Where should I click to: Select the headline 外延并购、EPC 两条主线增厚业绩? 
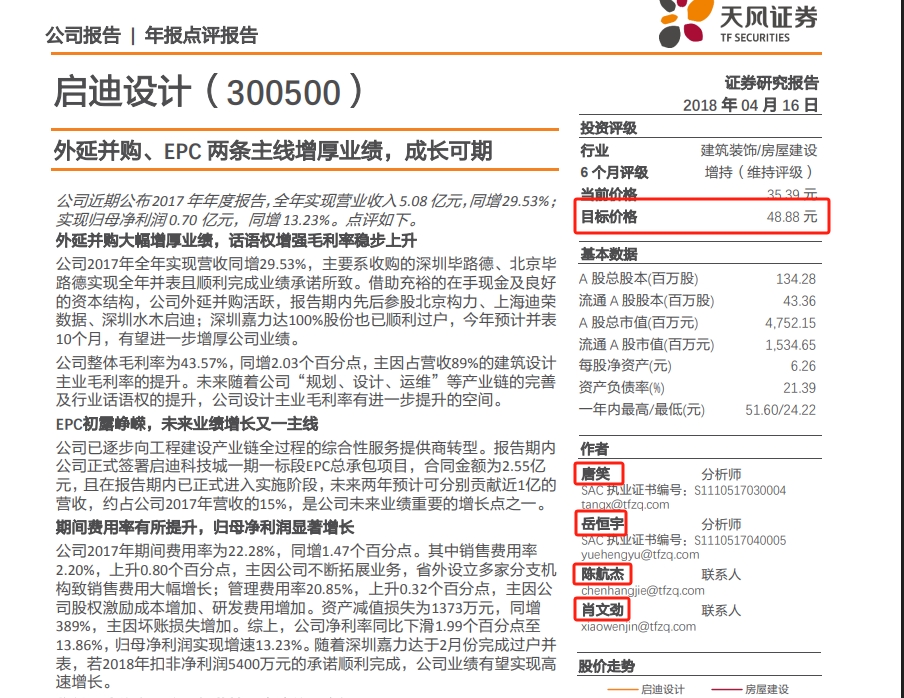(219, 151)
